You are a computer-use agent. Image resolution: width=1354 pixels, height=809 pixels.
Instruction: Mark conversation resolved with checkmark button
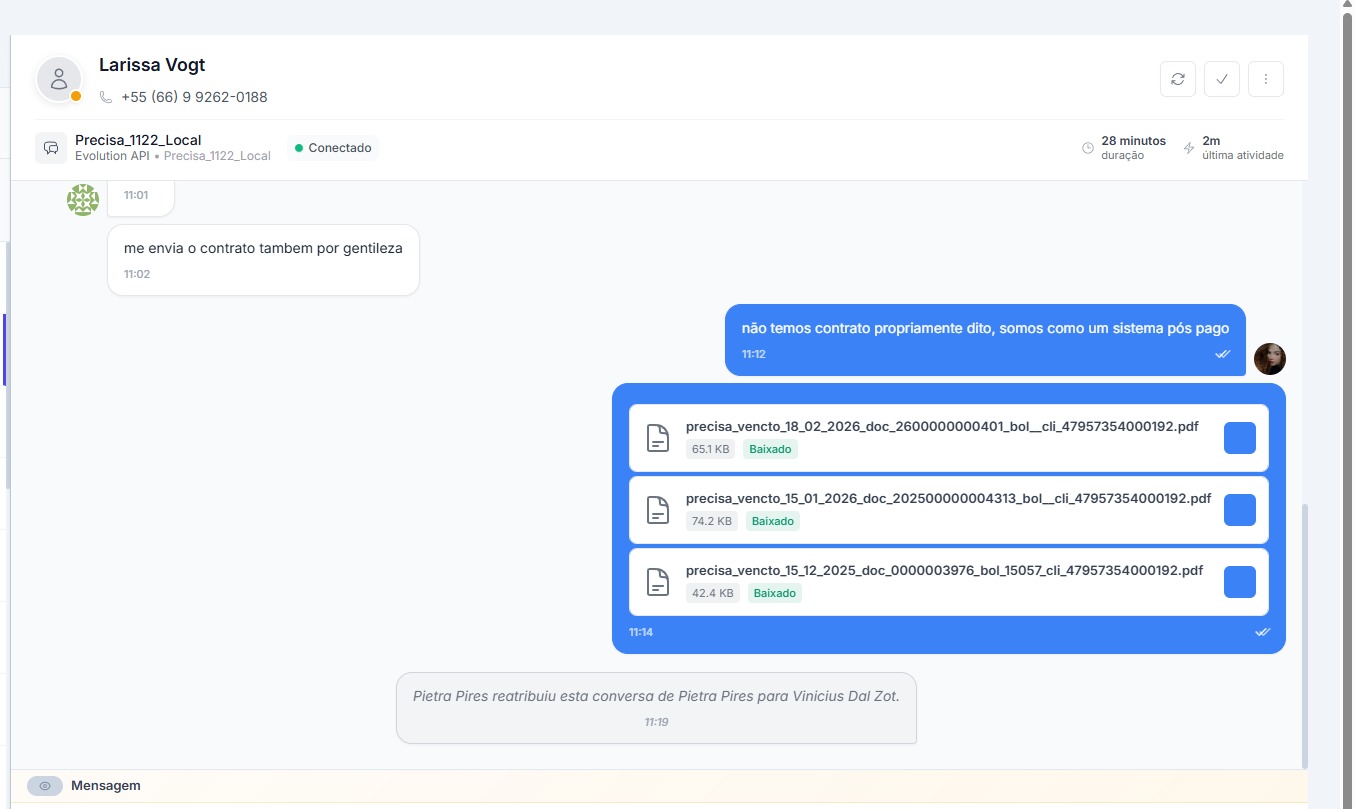[x=1221, y=79]
